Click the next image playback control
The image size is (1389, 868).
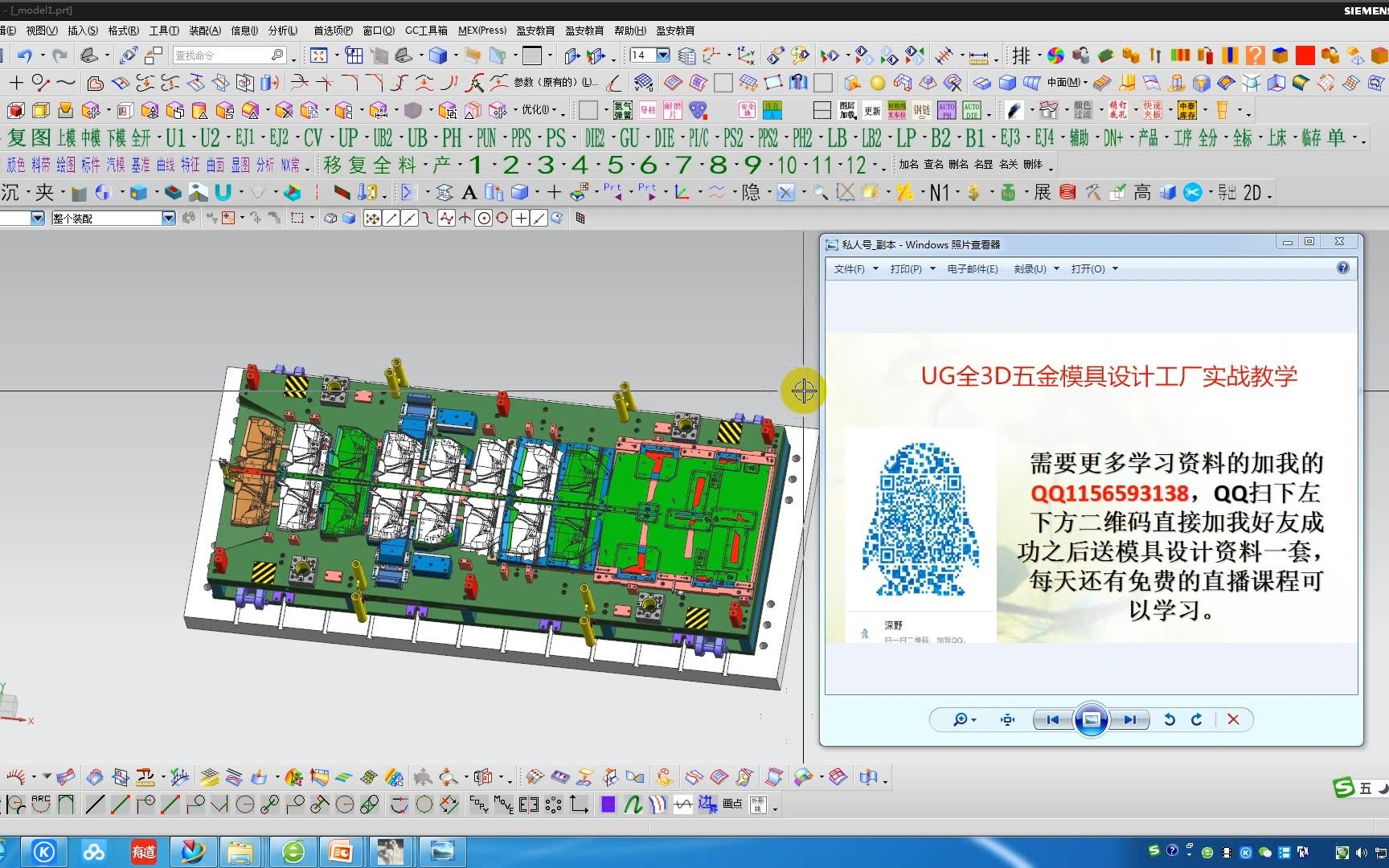tap(1132, 719)
